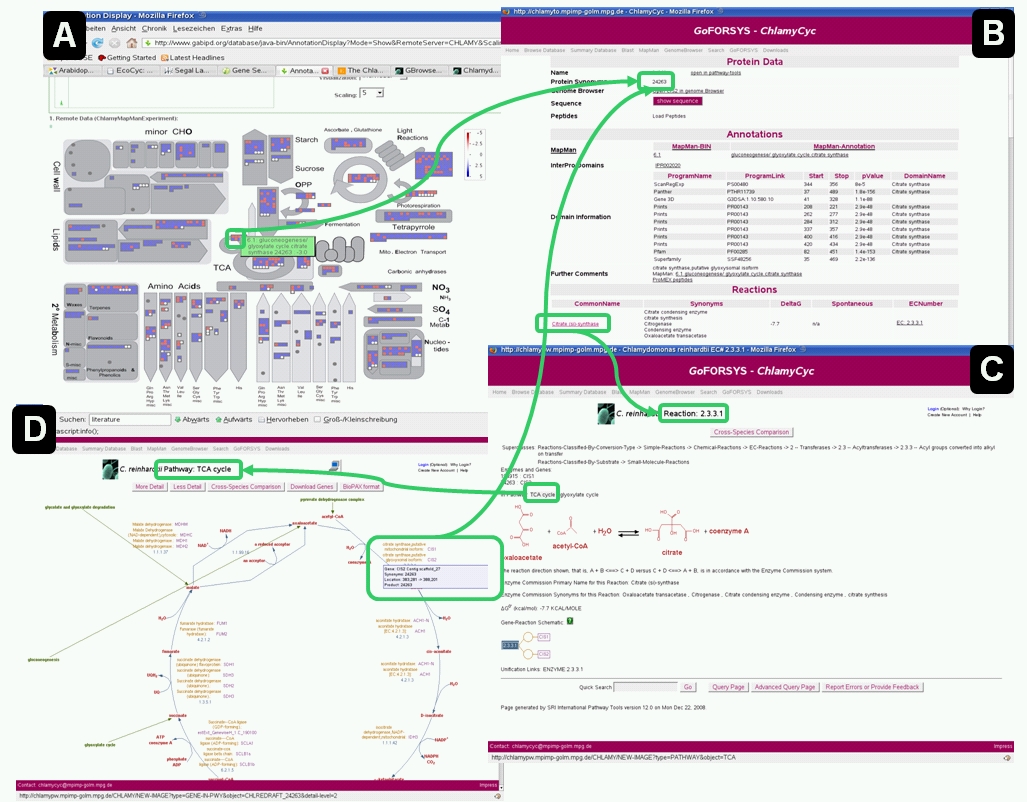Click Report Errors or Provide Feedback button
This screenshot has height=802, width=1027.
[x=872, y=687]
